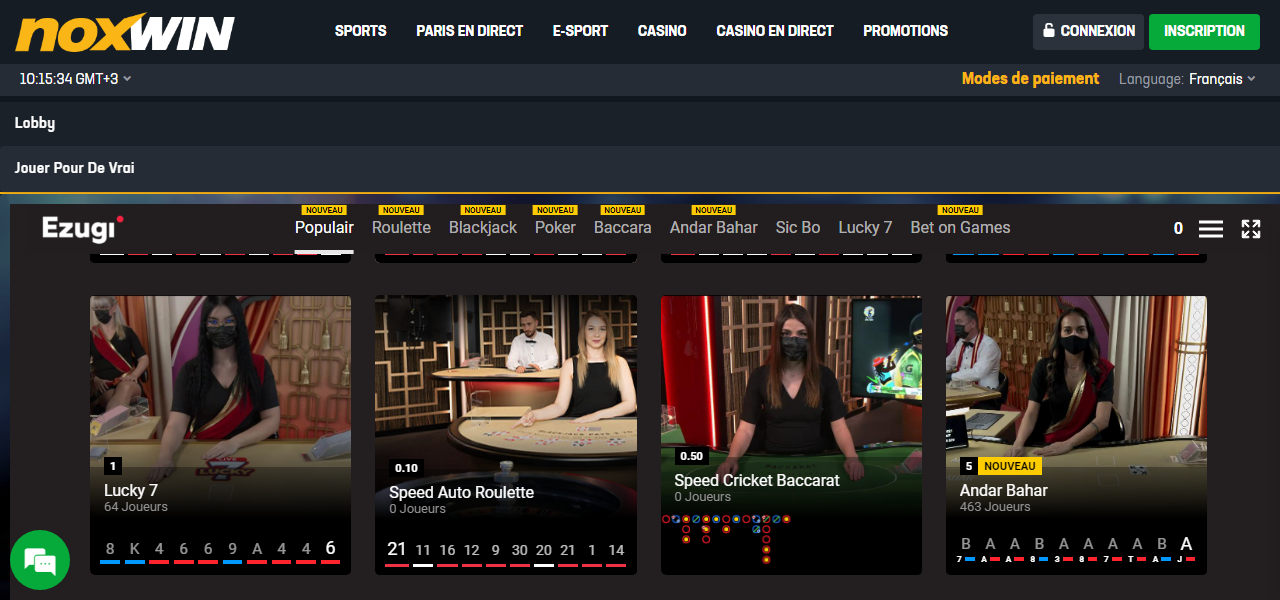Click the NOUVEAU badge above Andar Bahar
The width and height of the screenshot is (1280, 600).
[x=713, y=210]
